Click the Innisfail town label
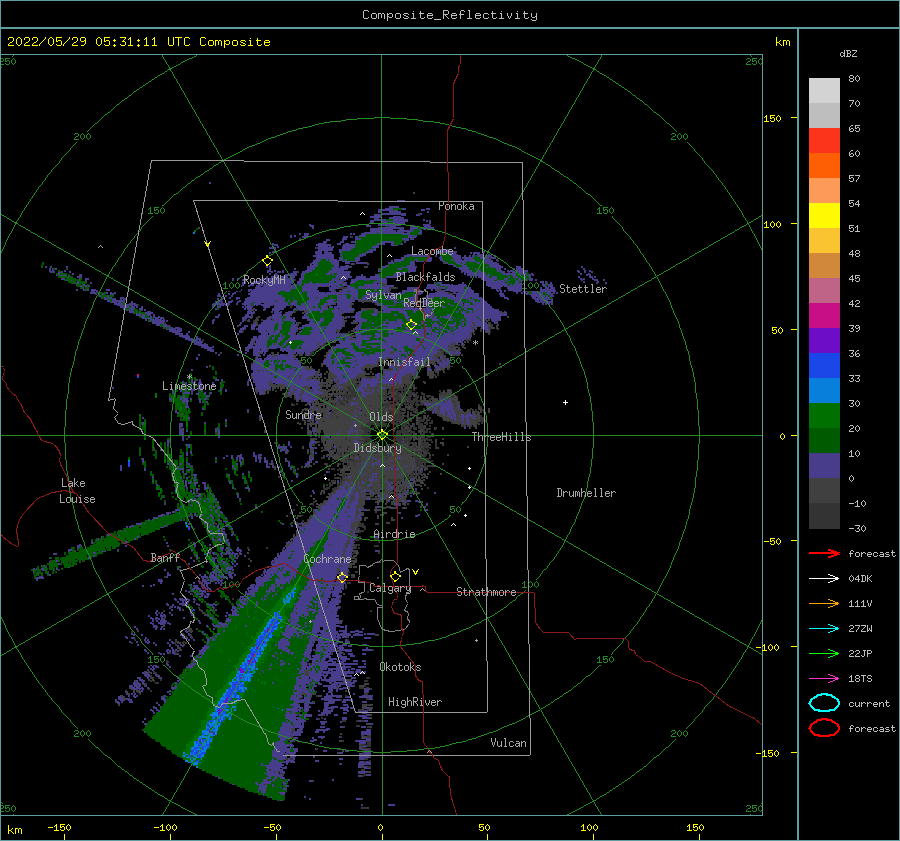This screenshot has width=900, height=841. coord(404,362)
